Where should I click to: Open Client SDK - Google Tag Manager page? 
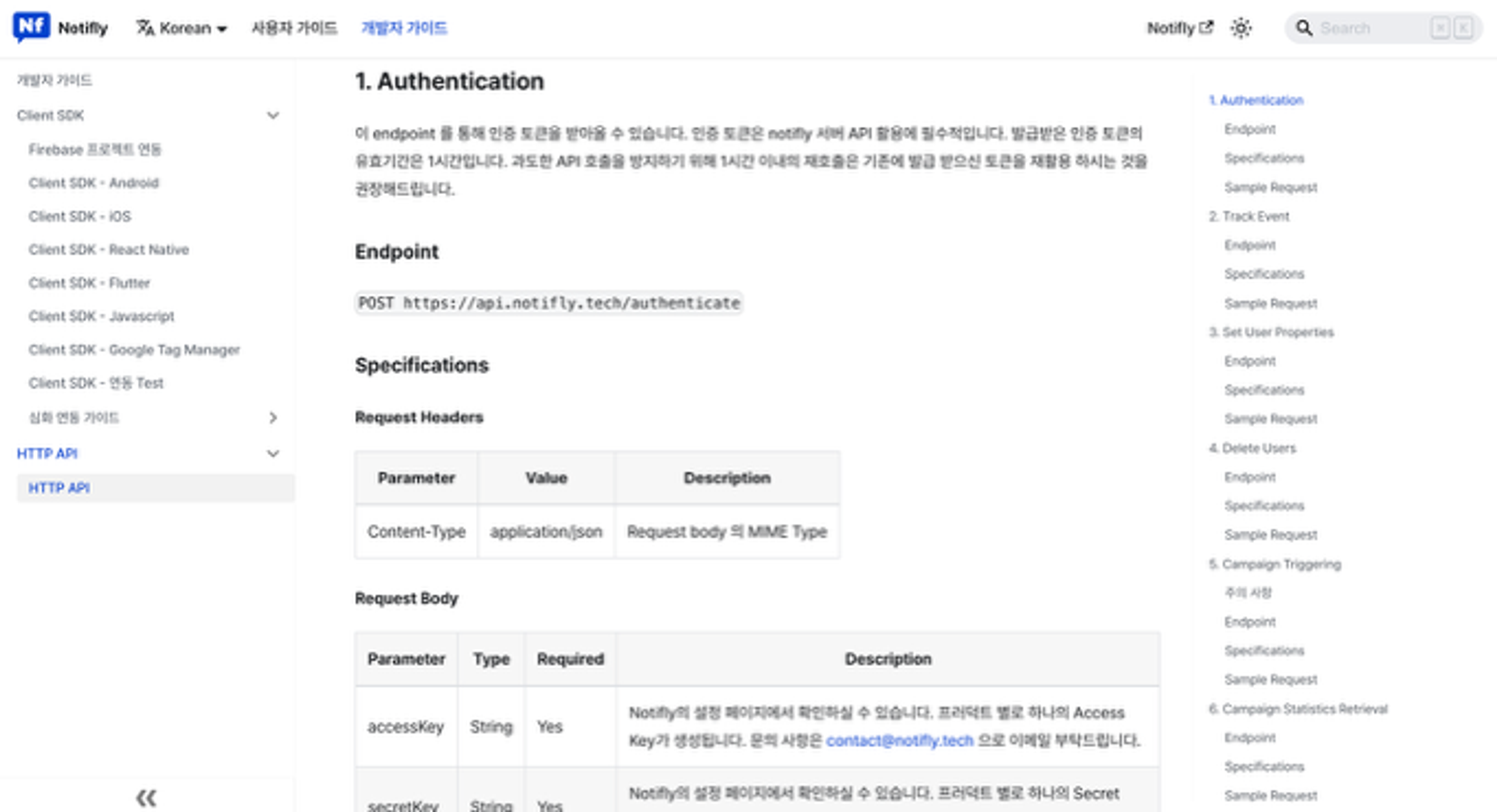(x=134, y=349)
